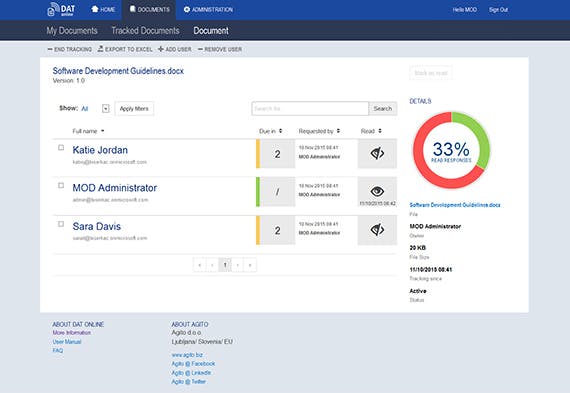Open MOD Administrator user name link
The height and width of the screenshot is (393, 570).
115,188
